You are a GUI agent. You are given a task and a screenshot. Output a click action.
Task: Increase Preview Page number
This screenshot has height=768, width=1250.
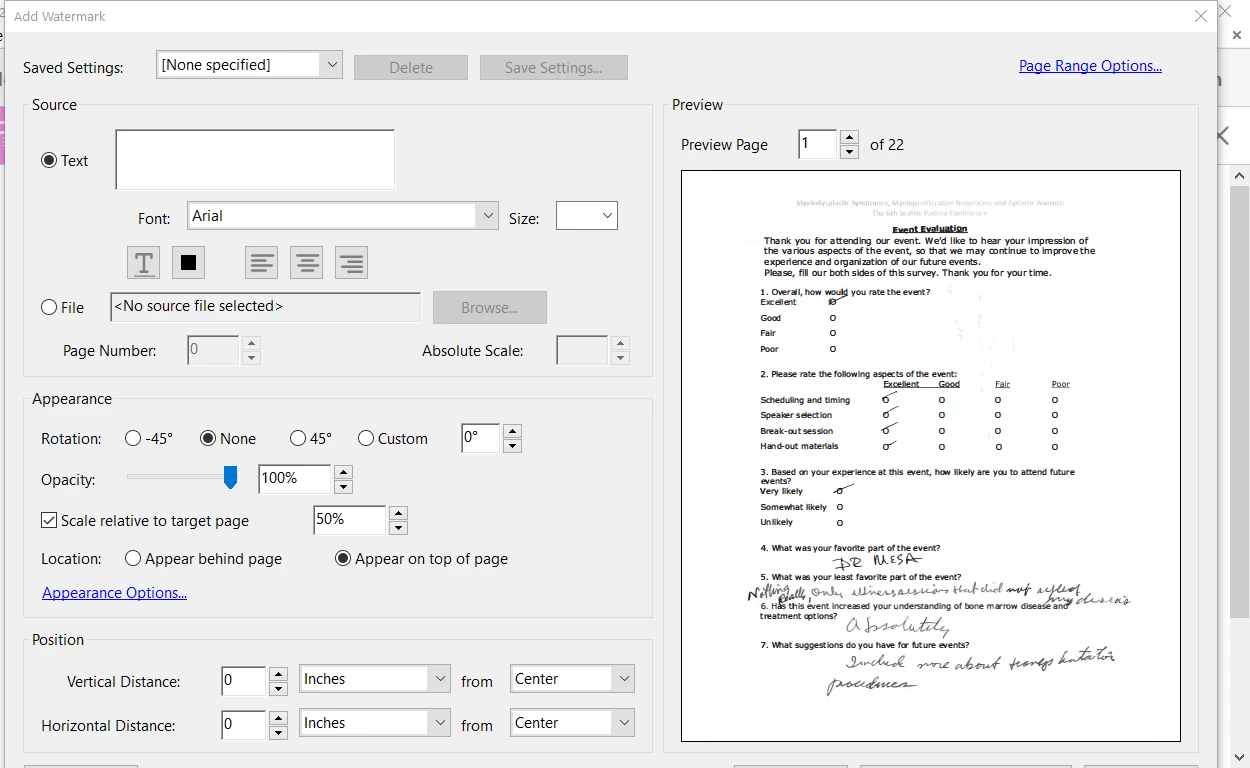click(849, 137)
